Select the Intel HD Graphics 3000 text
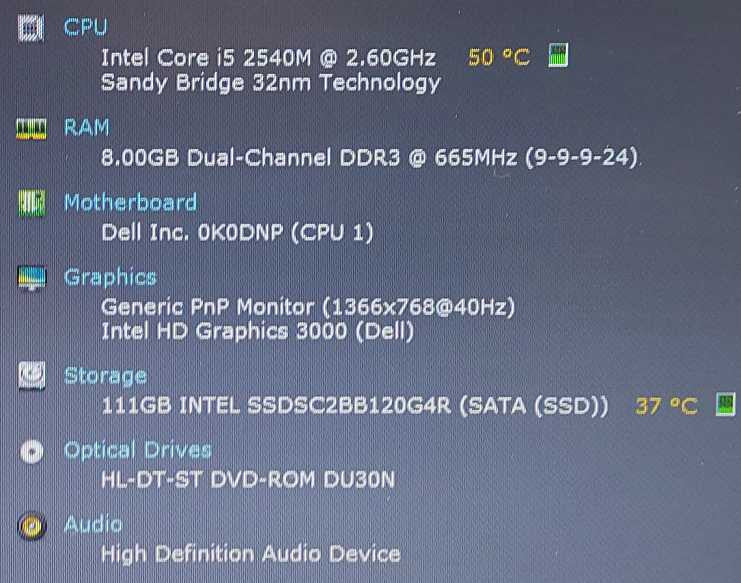 tap(224, 331)
